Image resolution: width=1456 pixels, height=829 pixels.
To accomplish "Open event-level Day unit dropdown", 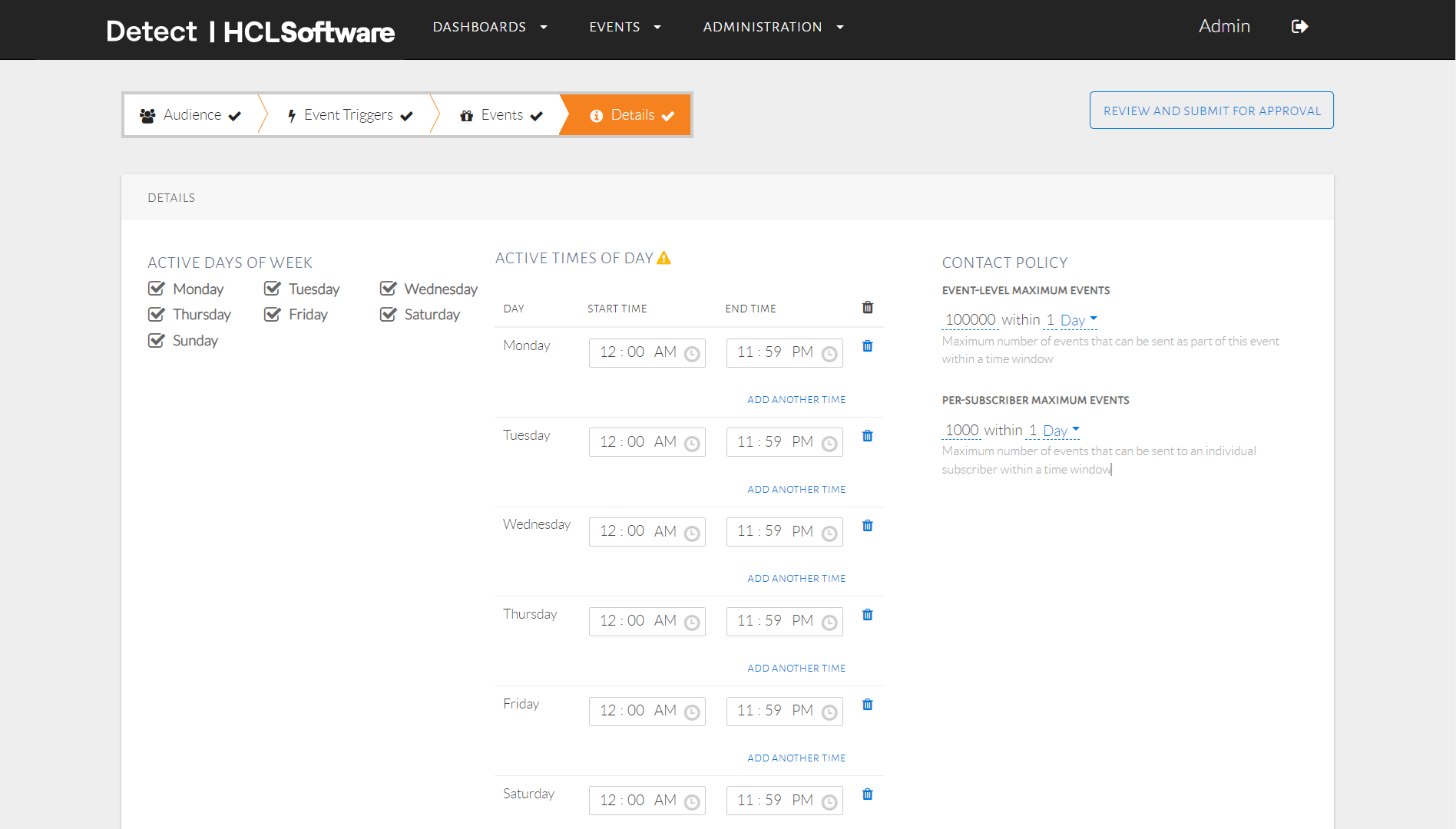I will (1078, 320).
